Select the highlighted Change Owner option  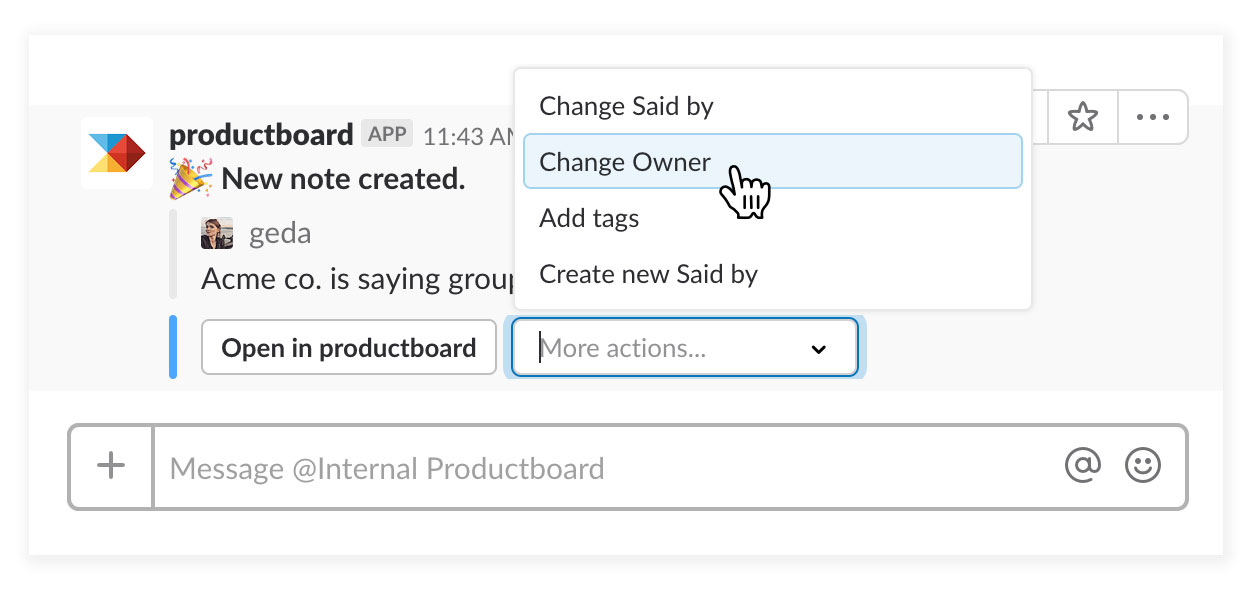pyautogui.click(x=624, y=161)
